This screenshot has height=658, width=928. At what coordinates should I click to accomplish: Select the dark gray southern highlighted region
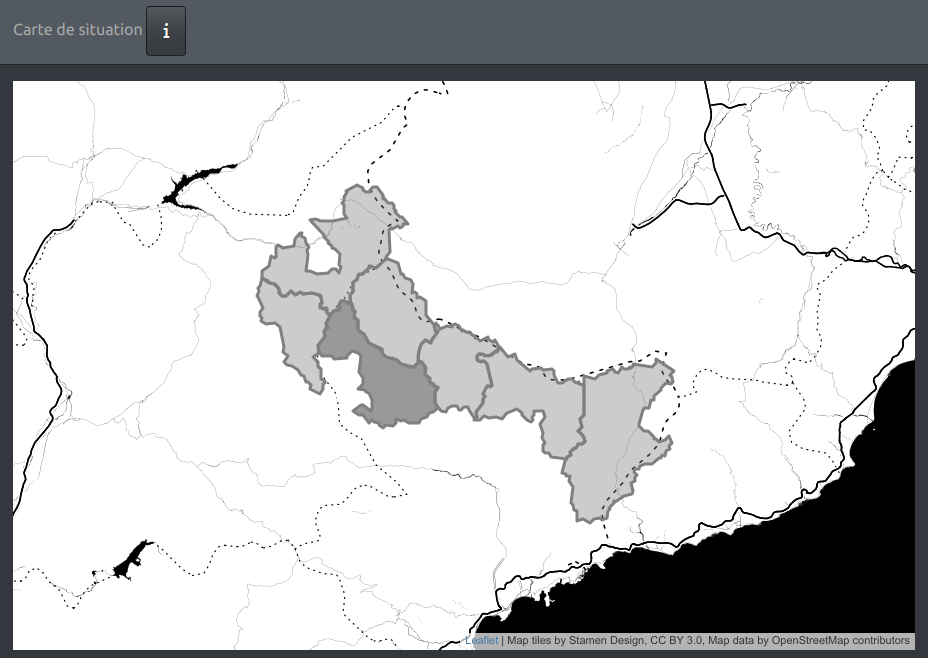398,390
